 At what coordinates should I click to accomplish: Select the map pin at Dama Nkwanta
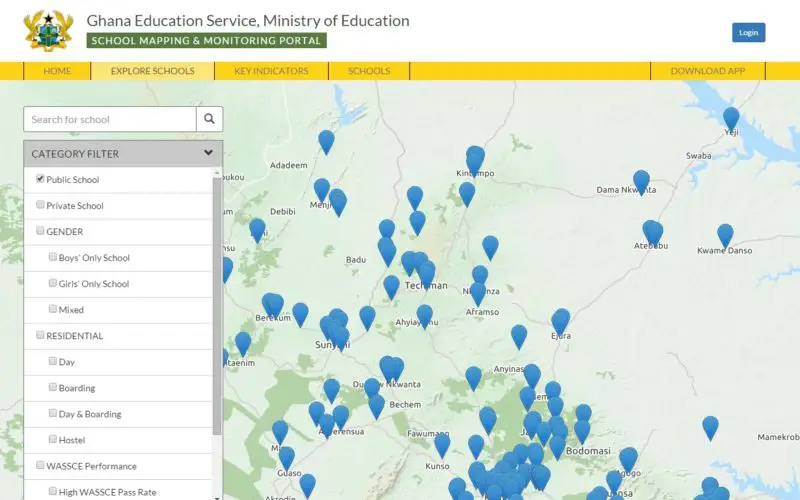(641, 183)
